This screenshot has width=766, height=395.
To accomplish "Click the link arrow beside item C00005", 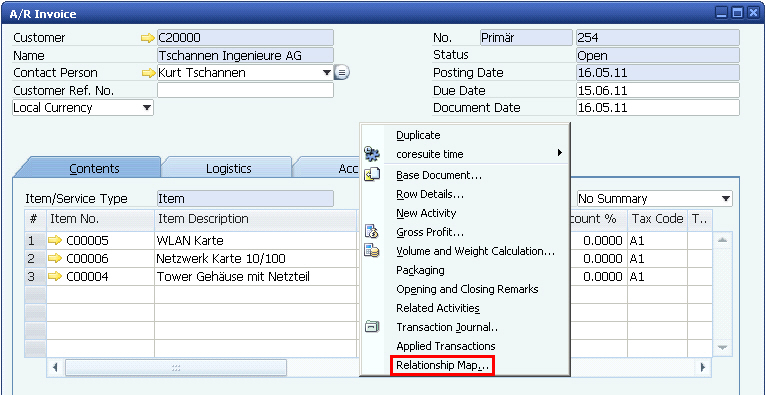I will coord(55,240).
